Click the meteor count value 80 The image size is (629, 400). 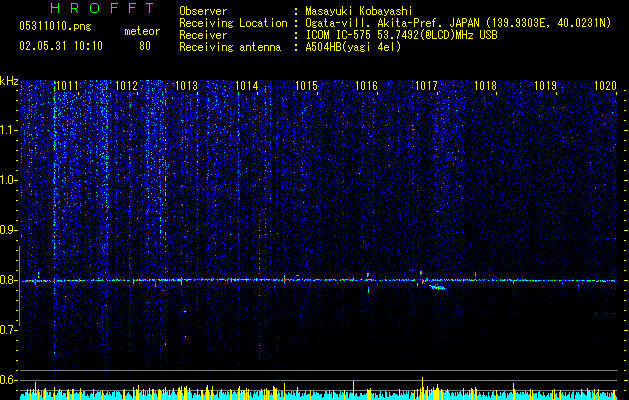point(145,46)
